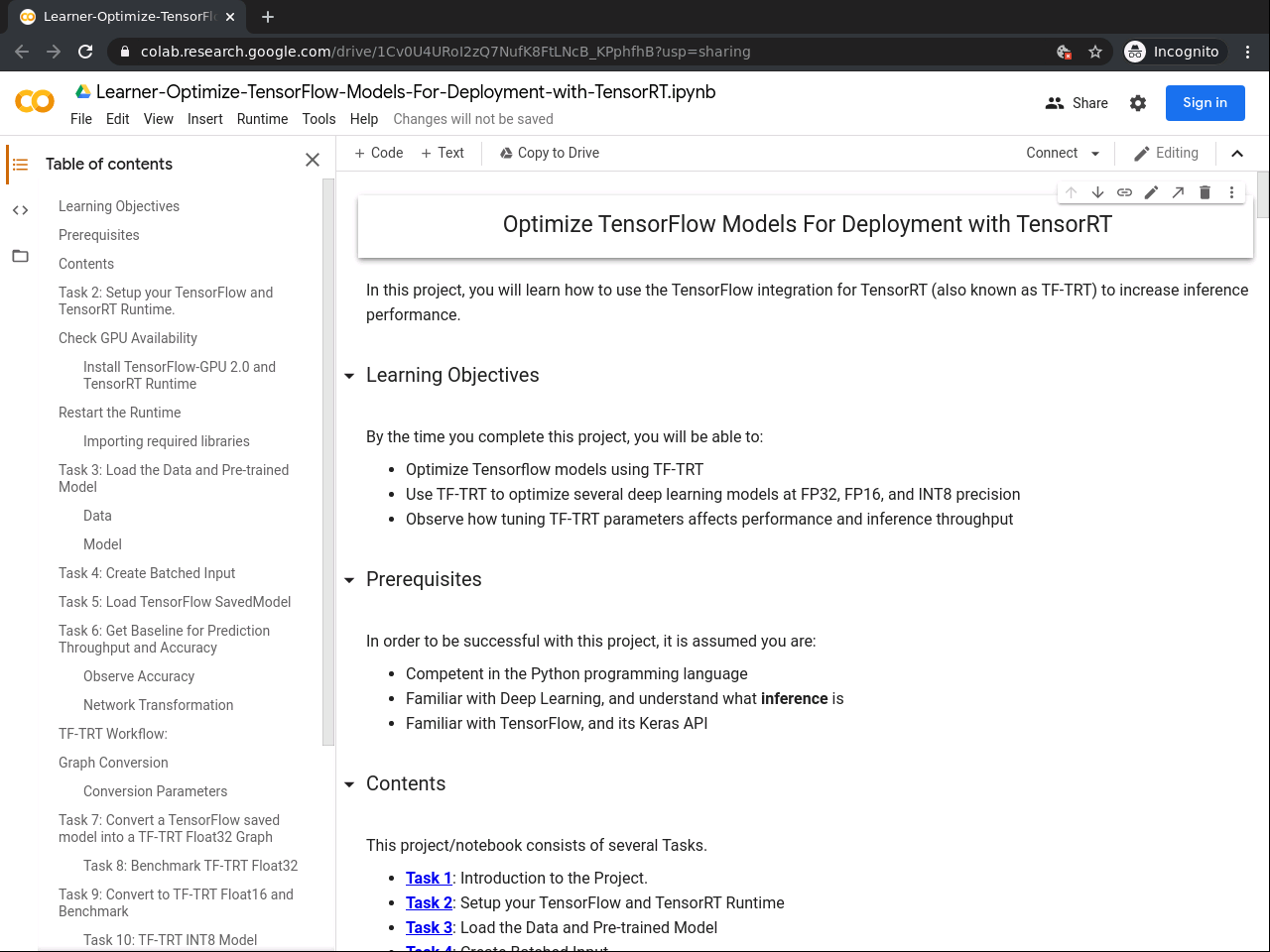Open a new browser tab
This screenshot has width=1270, height=952.
coord(268,17)
